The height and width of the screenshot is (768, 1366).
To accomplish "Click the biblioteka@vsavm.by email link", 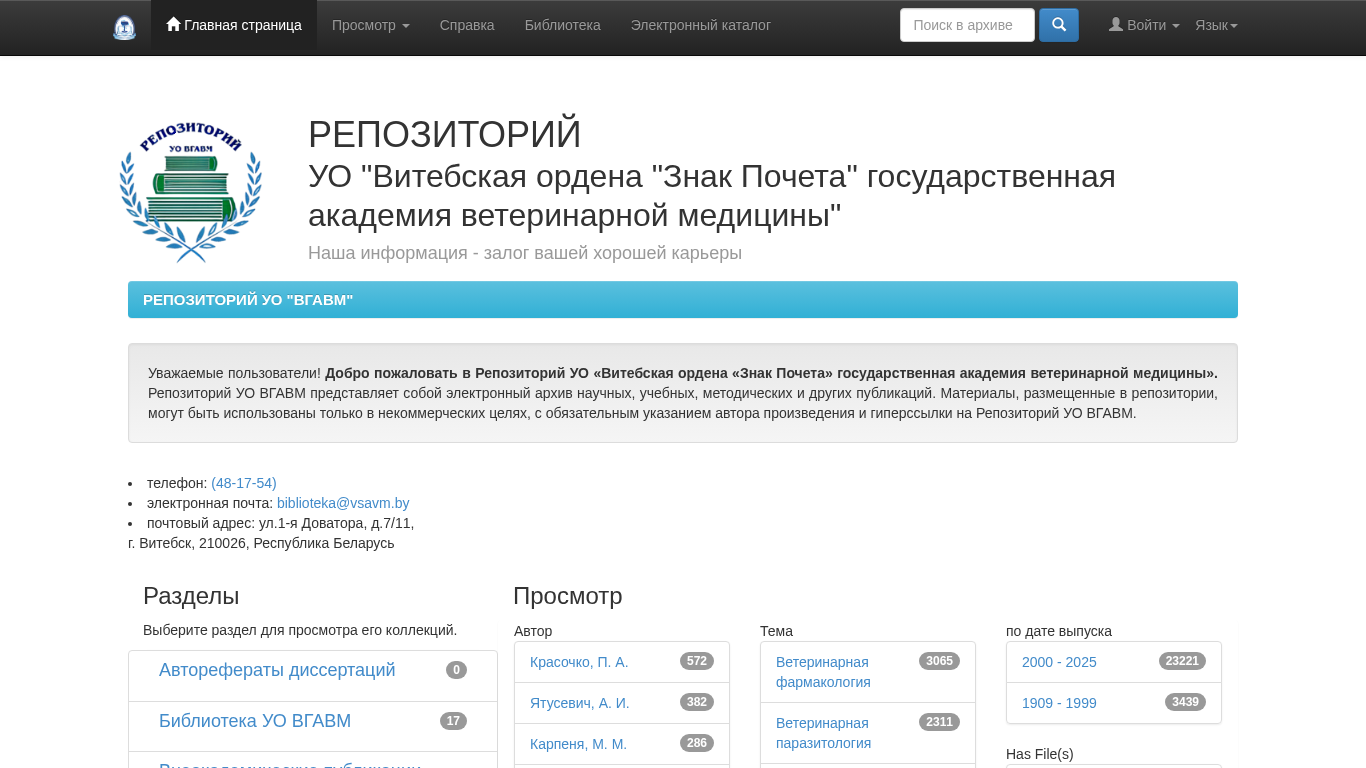I will point(343,503).
